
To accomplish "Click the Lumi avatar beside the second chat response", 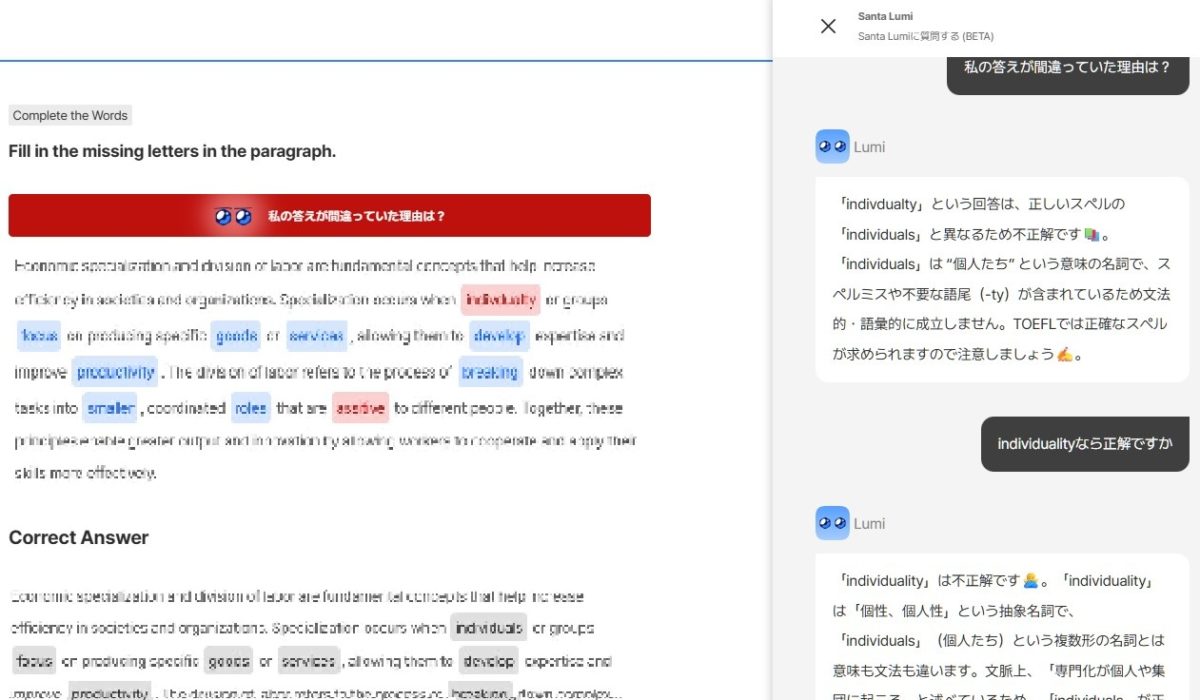I will (x=831, y=523).
